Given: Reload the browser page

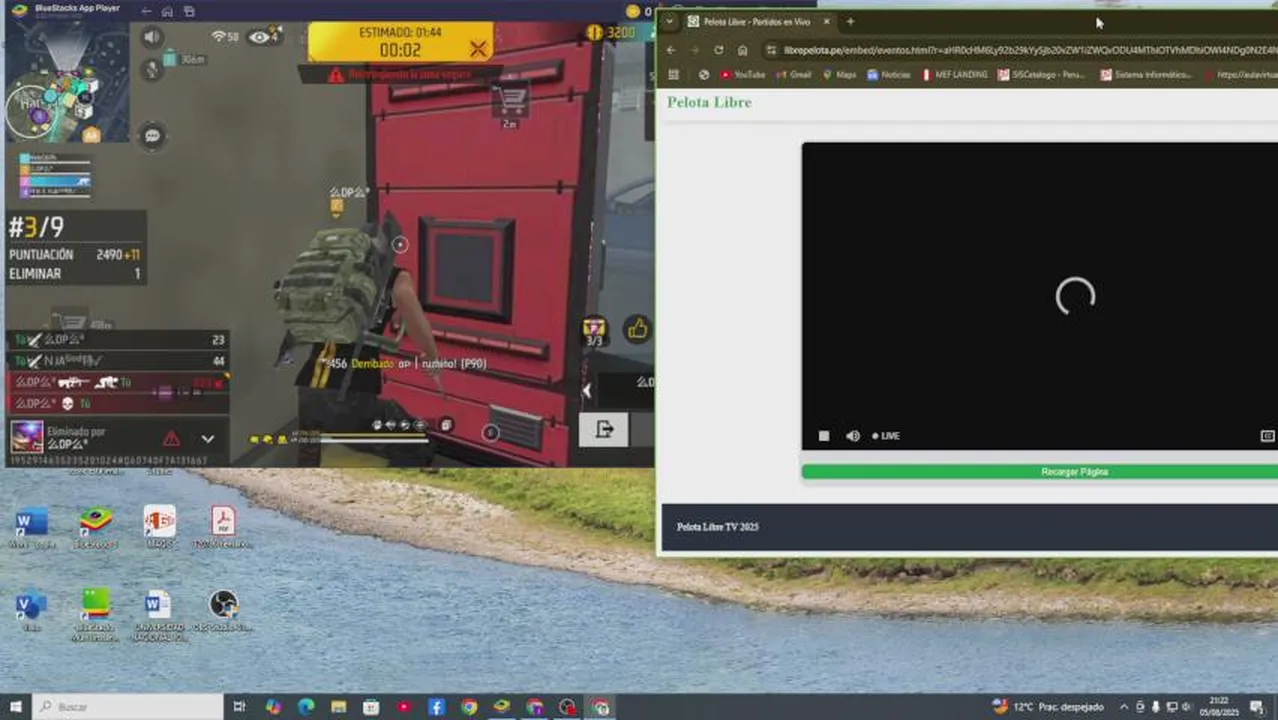Looking at the screenshot, I should pos(718,50).
